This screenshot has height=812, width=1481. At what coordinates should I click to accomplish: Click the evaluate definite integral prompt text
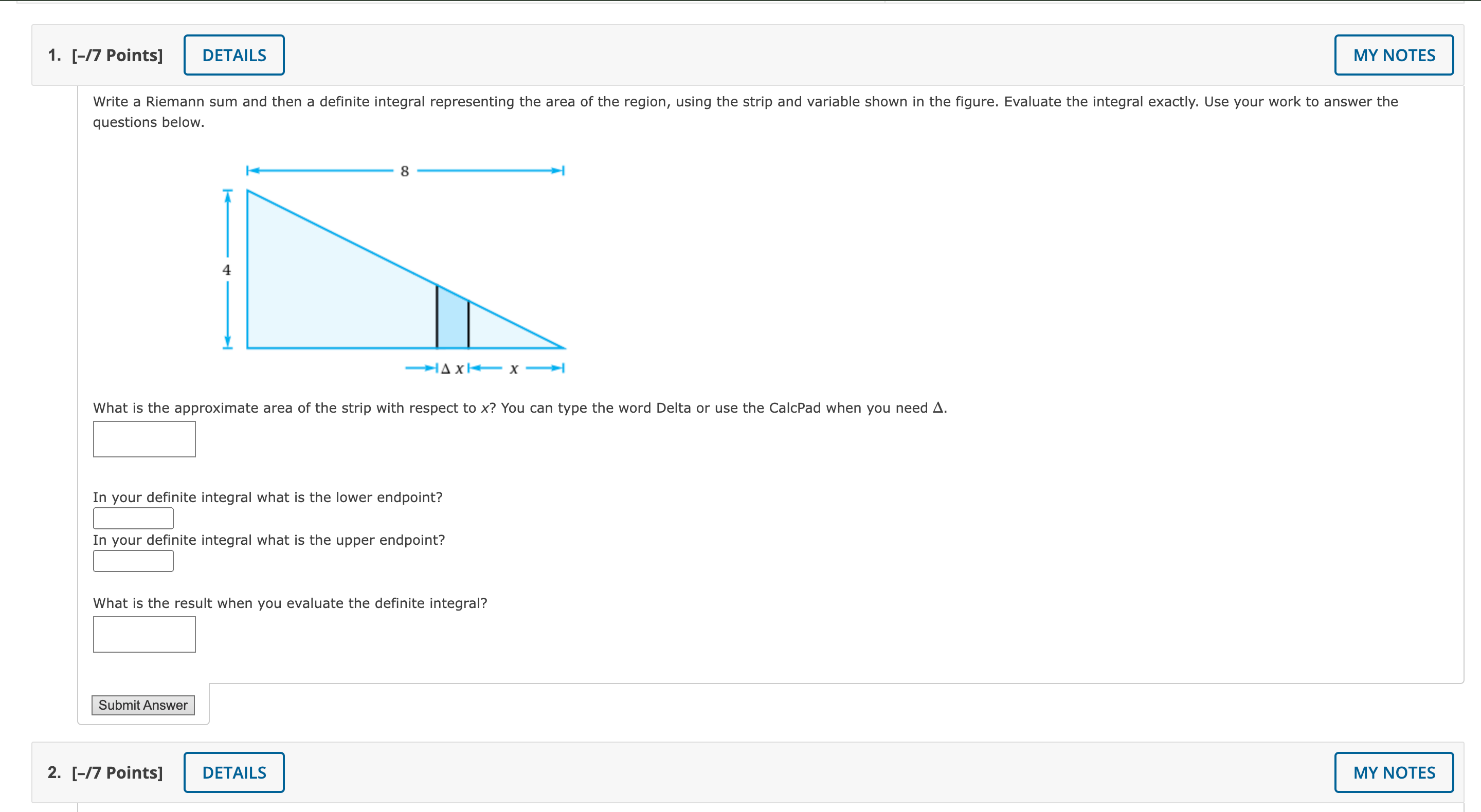point(291,603)
